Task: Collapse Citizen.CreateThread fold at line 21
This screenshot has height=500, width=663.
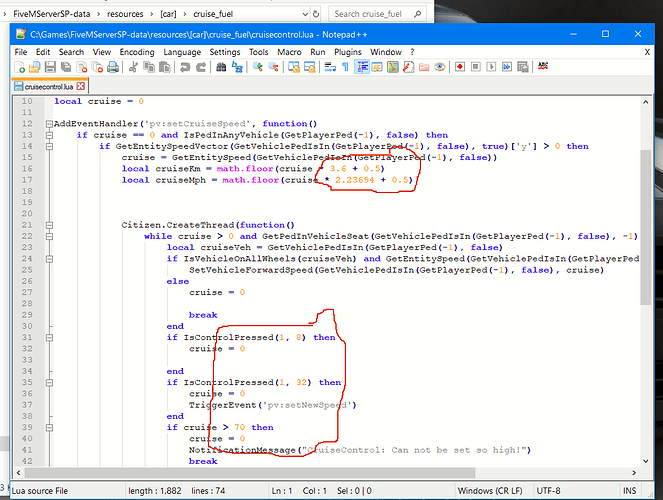Action: [x=49, y=225]
